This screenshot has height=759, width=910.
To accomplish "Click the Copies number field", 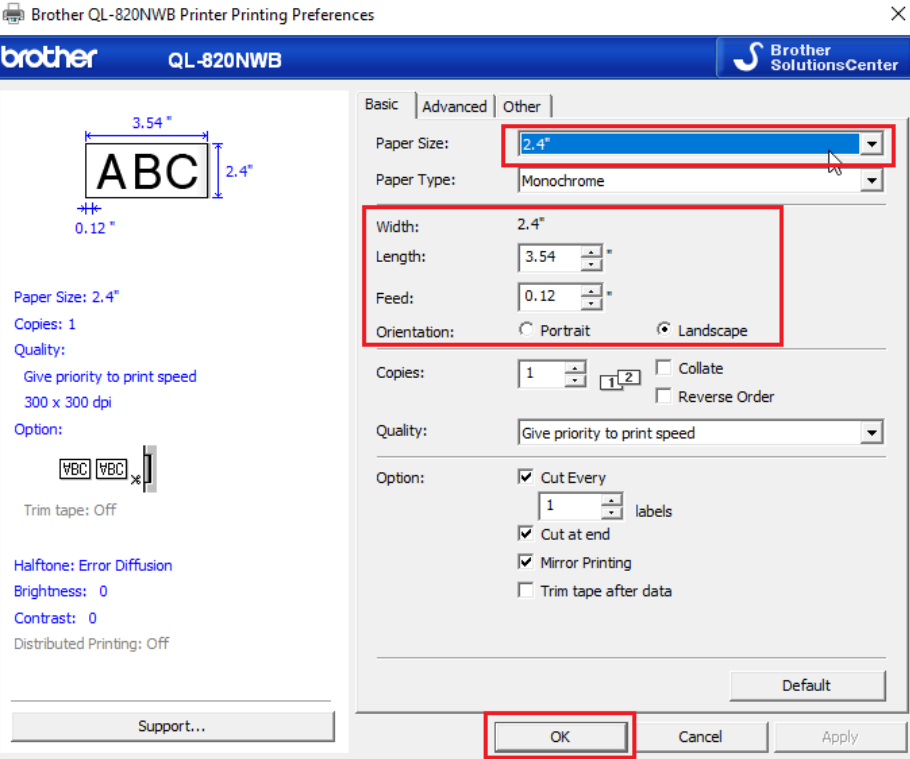I will 541,373.
